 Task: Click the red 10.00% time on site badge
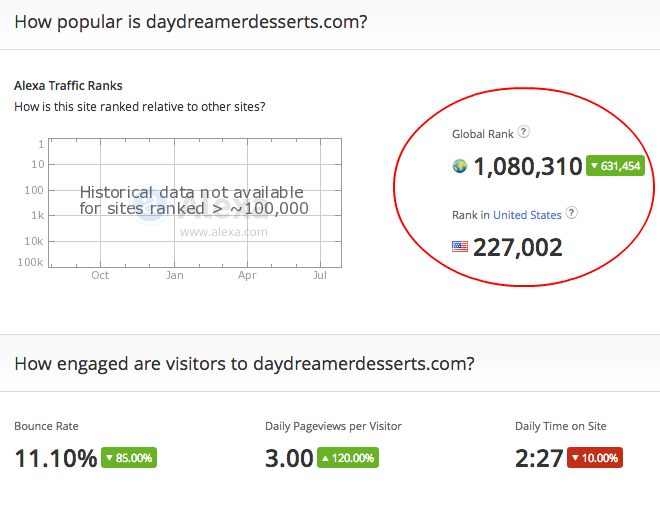pyautogui.click(x=595, y=458)
